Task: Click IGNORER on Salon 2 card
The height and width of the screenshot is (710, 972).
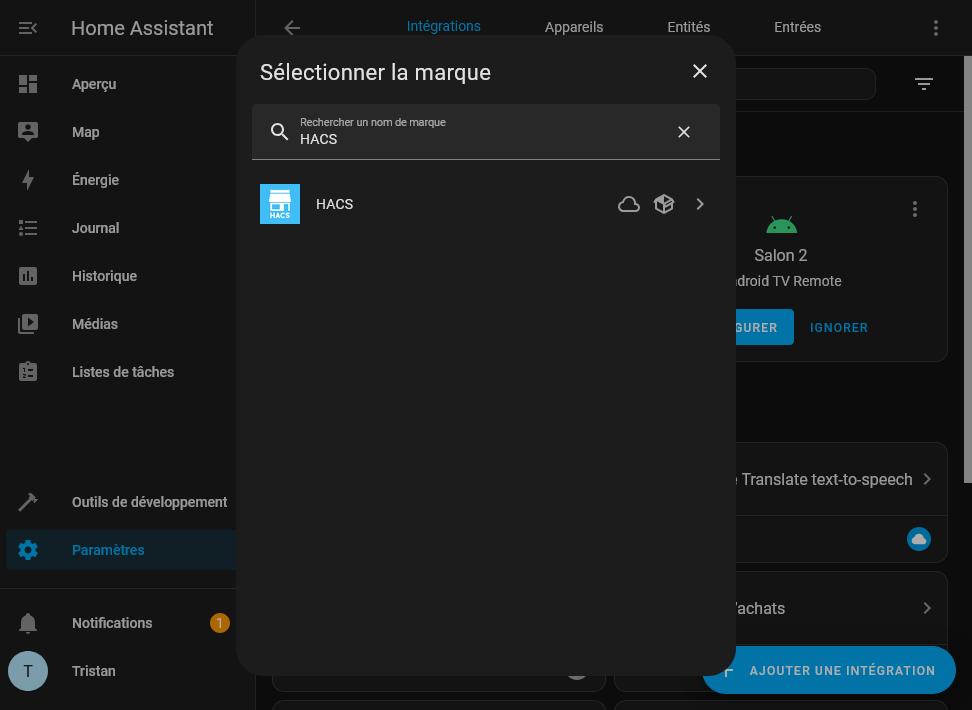Action: point(838,327)
